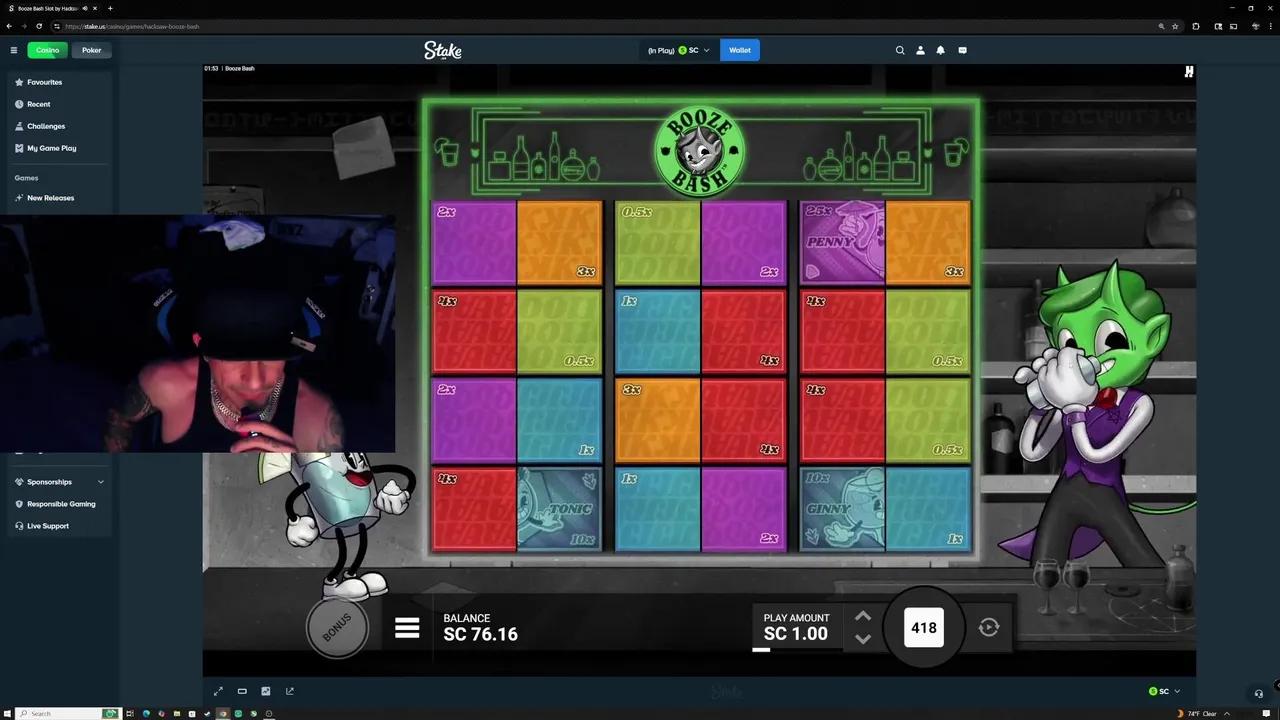
Task: Click the SC 76.16 balance display
Action: pyautogui.click(x=481, y=634)
